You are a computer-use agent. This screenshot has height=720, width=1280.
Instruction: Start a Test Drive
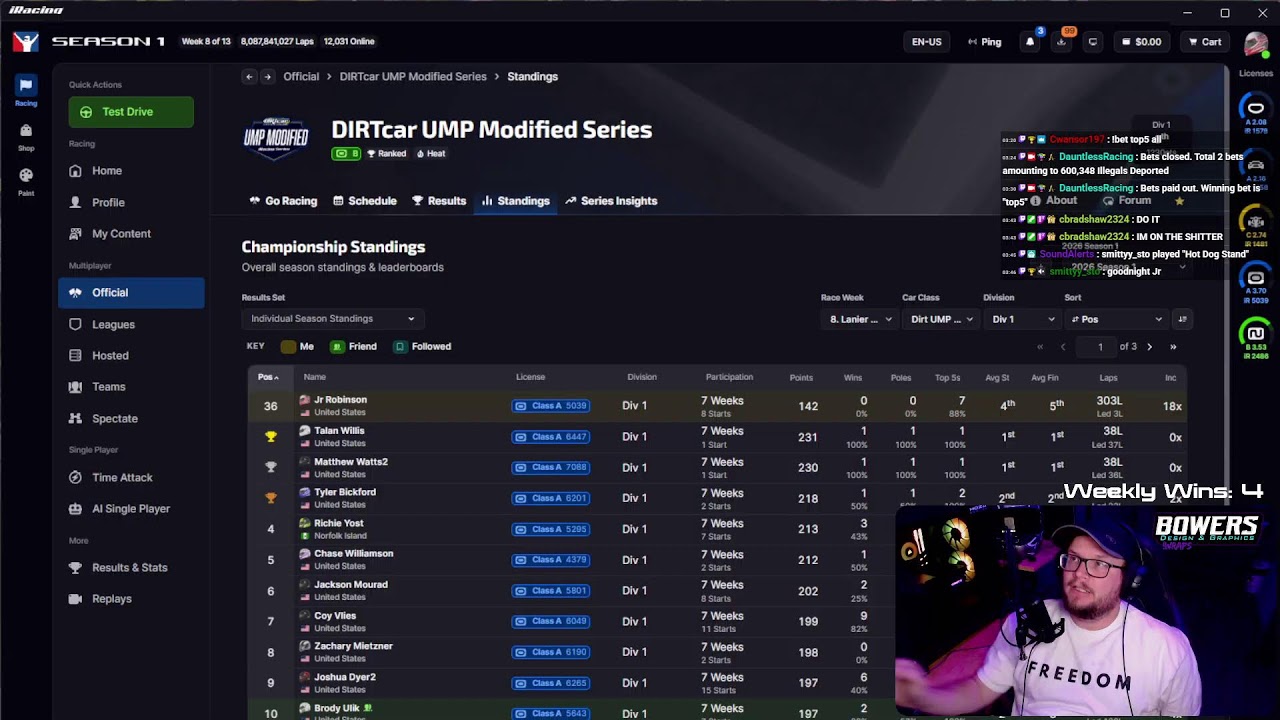(x=131, y=112)
